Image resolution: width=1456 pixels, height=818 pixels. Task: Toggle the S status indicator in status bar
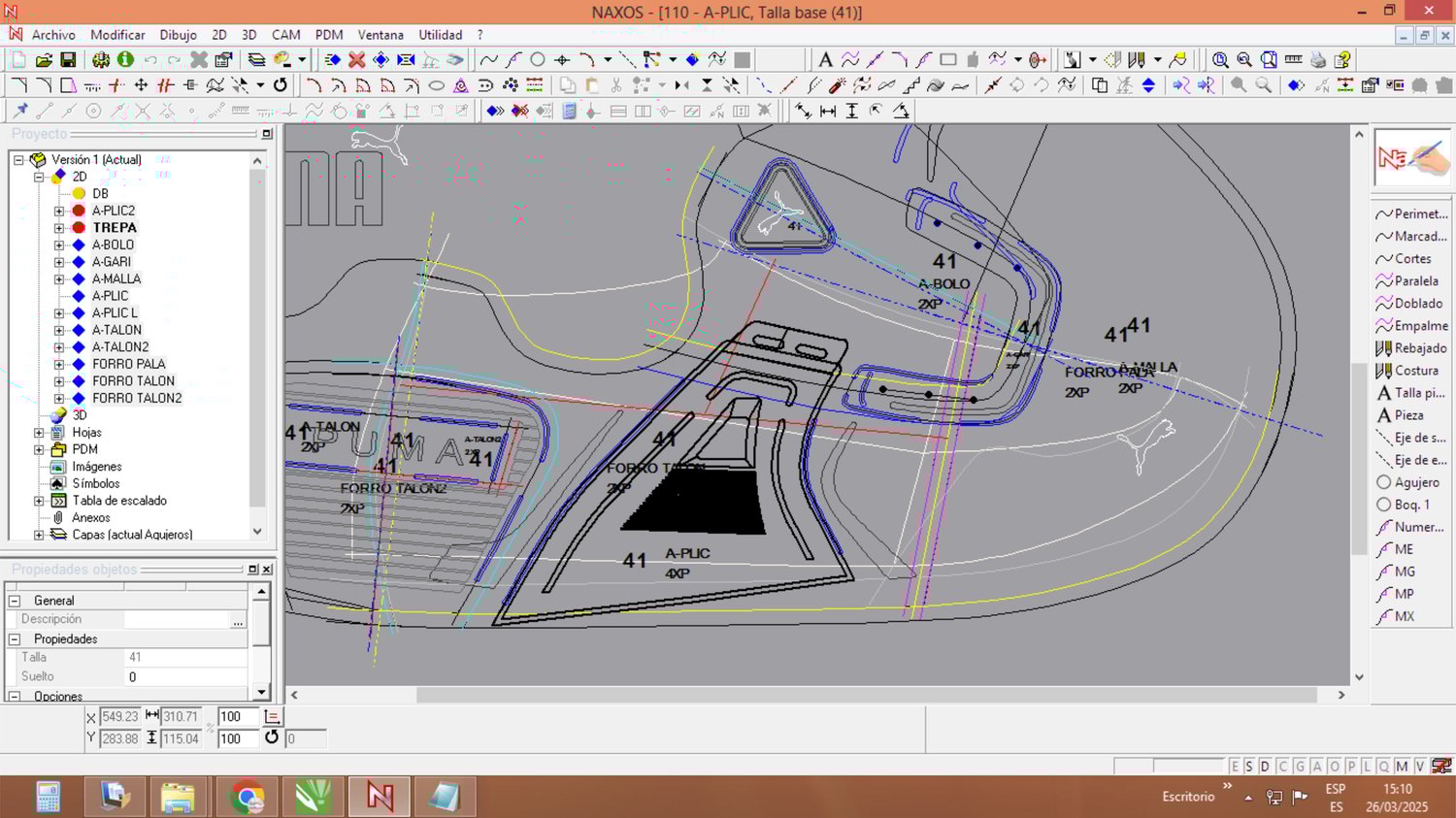click(1249, 767)
